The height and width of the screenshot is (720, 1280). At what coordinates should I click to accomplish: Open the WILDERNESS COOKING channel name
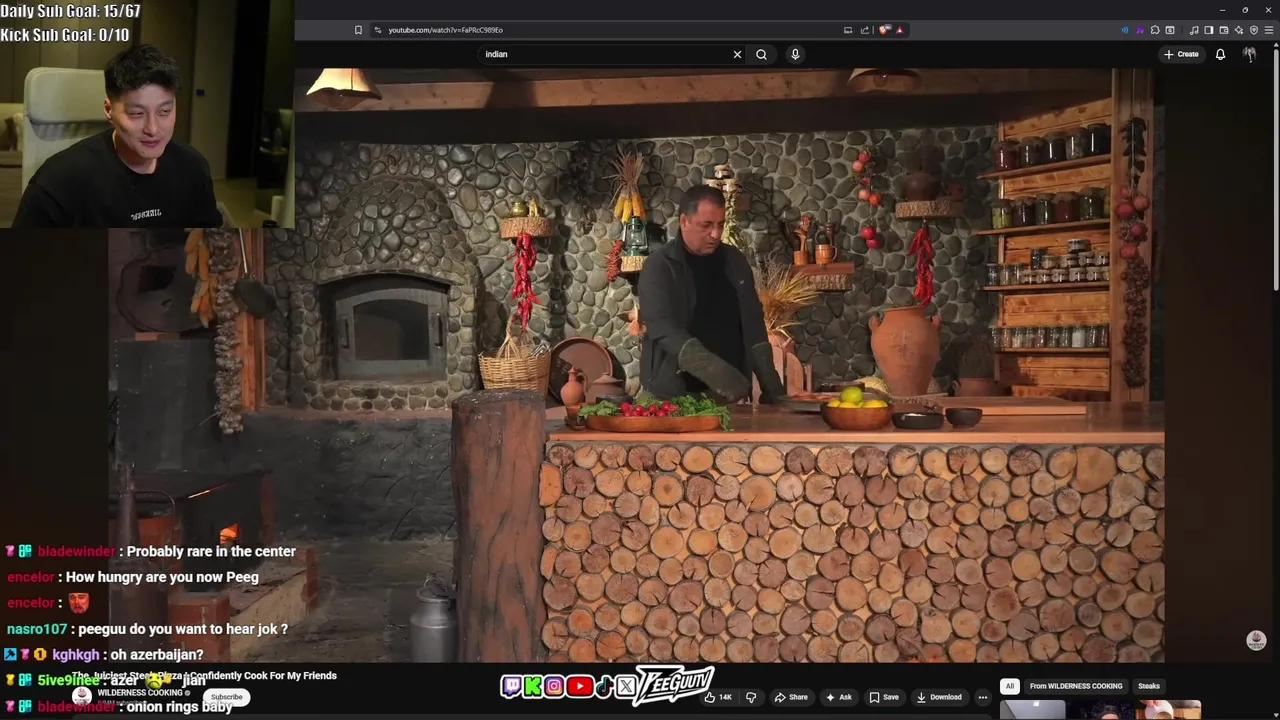pos(140,692)
